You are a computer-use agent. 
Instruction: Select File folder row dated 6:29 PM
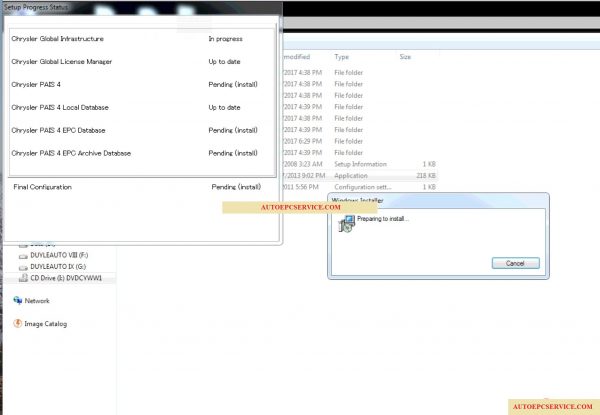(360, 141)
